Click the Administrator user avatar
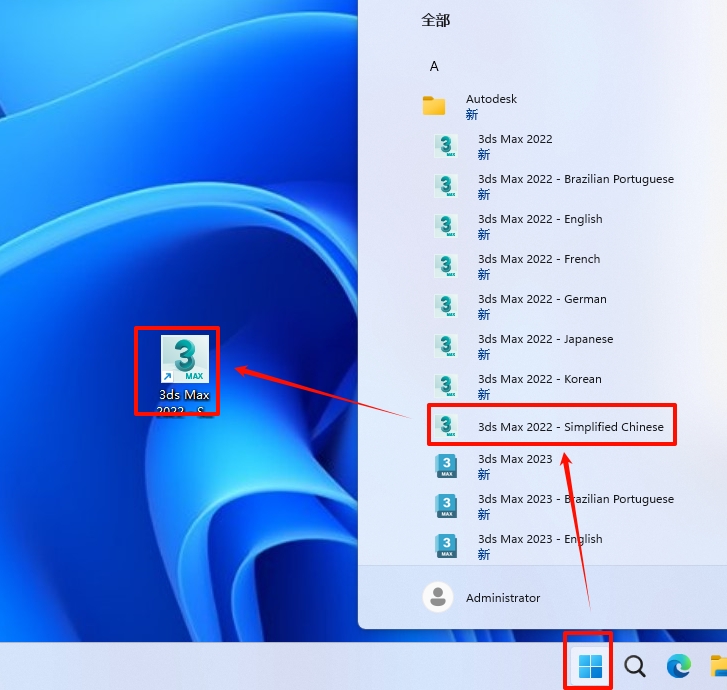The image size is (727, 690). point(437,597)
